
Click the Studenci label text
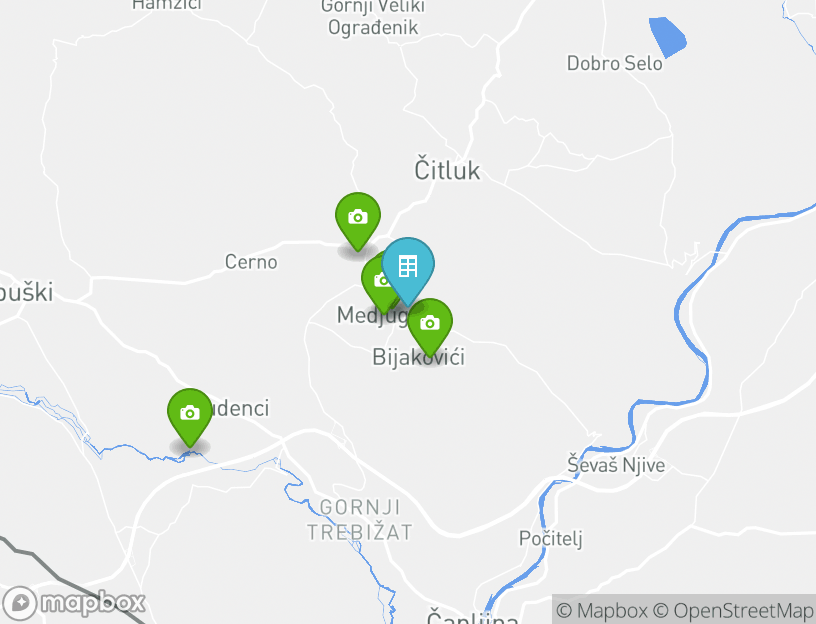(x=240, y=409)
